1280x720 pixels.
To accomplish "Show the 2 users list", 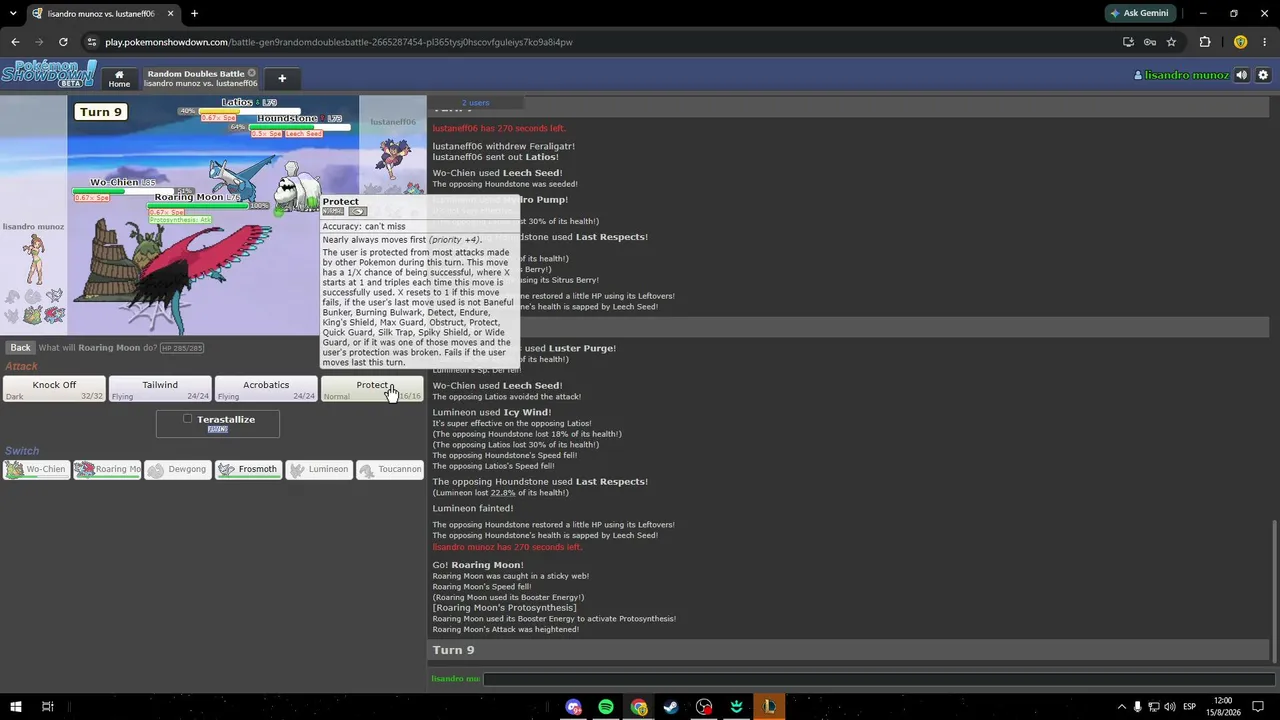I will pos(475,103).
